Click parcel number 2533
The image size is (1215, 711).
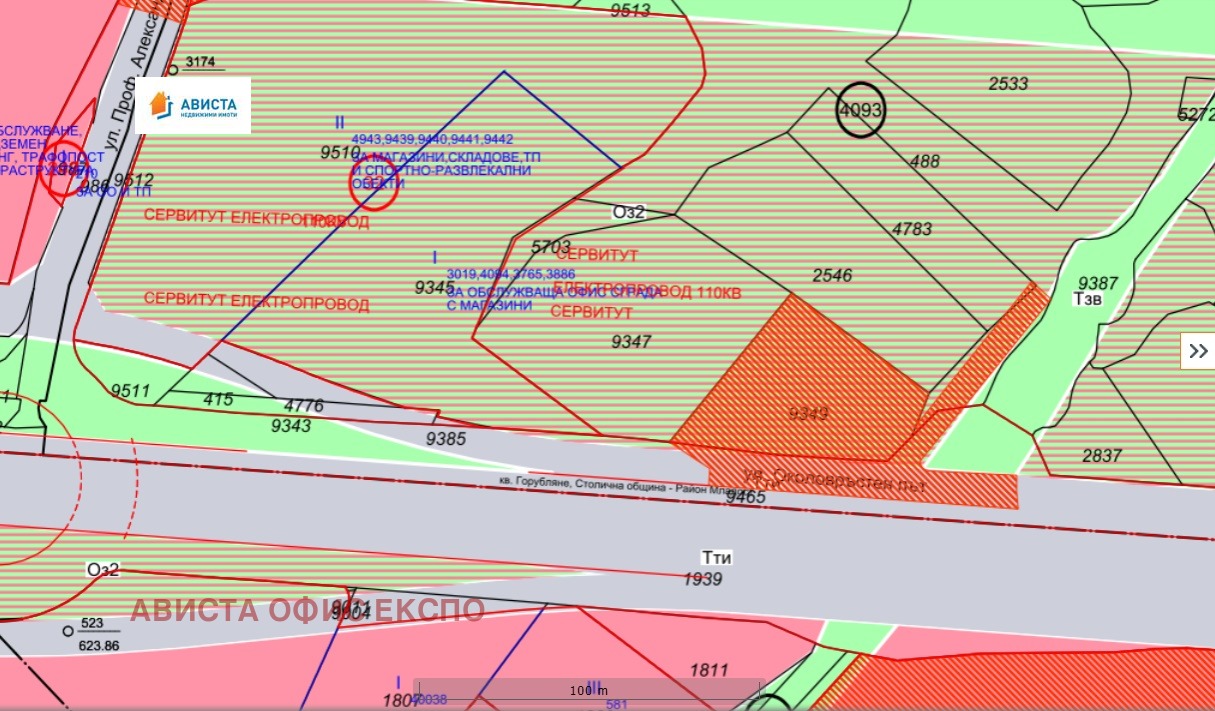pos(1008,84)
